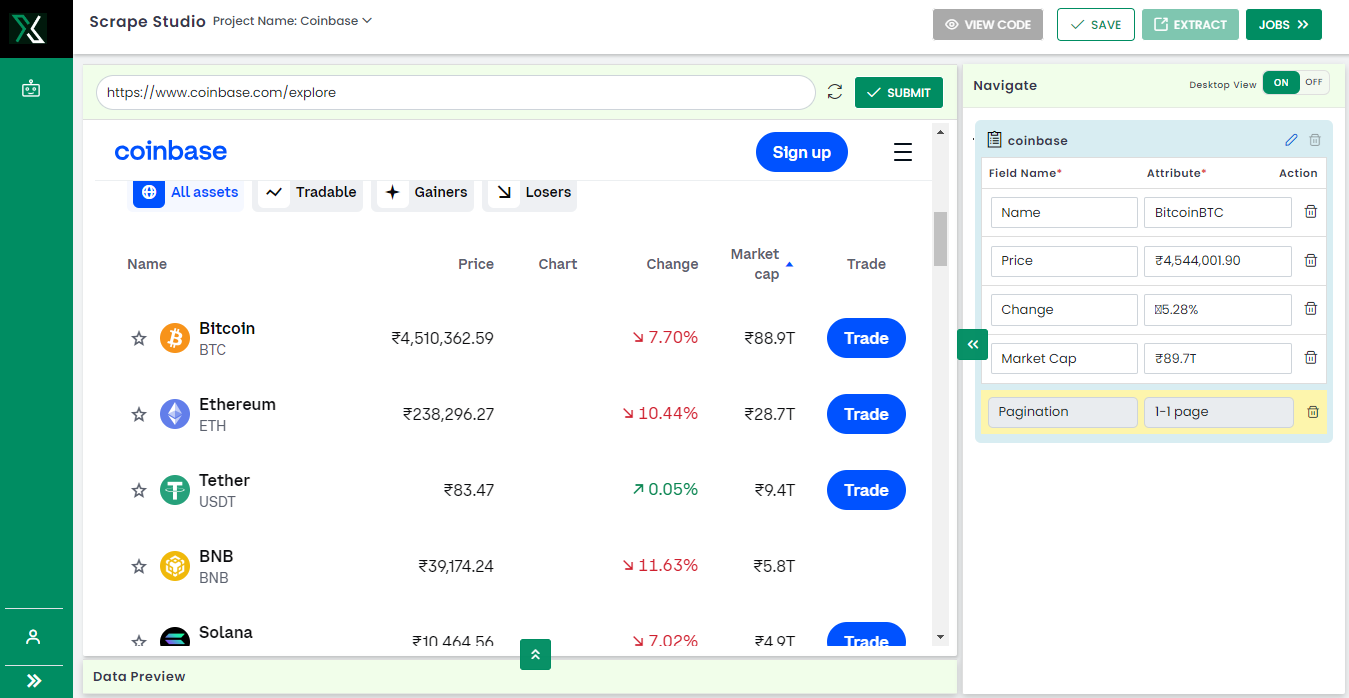Click the SAVE button
The image size is (1349, 698).
[x=1096, y=25]
